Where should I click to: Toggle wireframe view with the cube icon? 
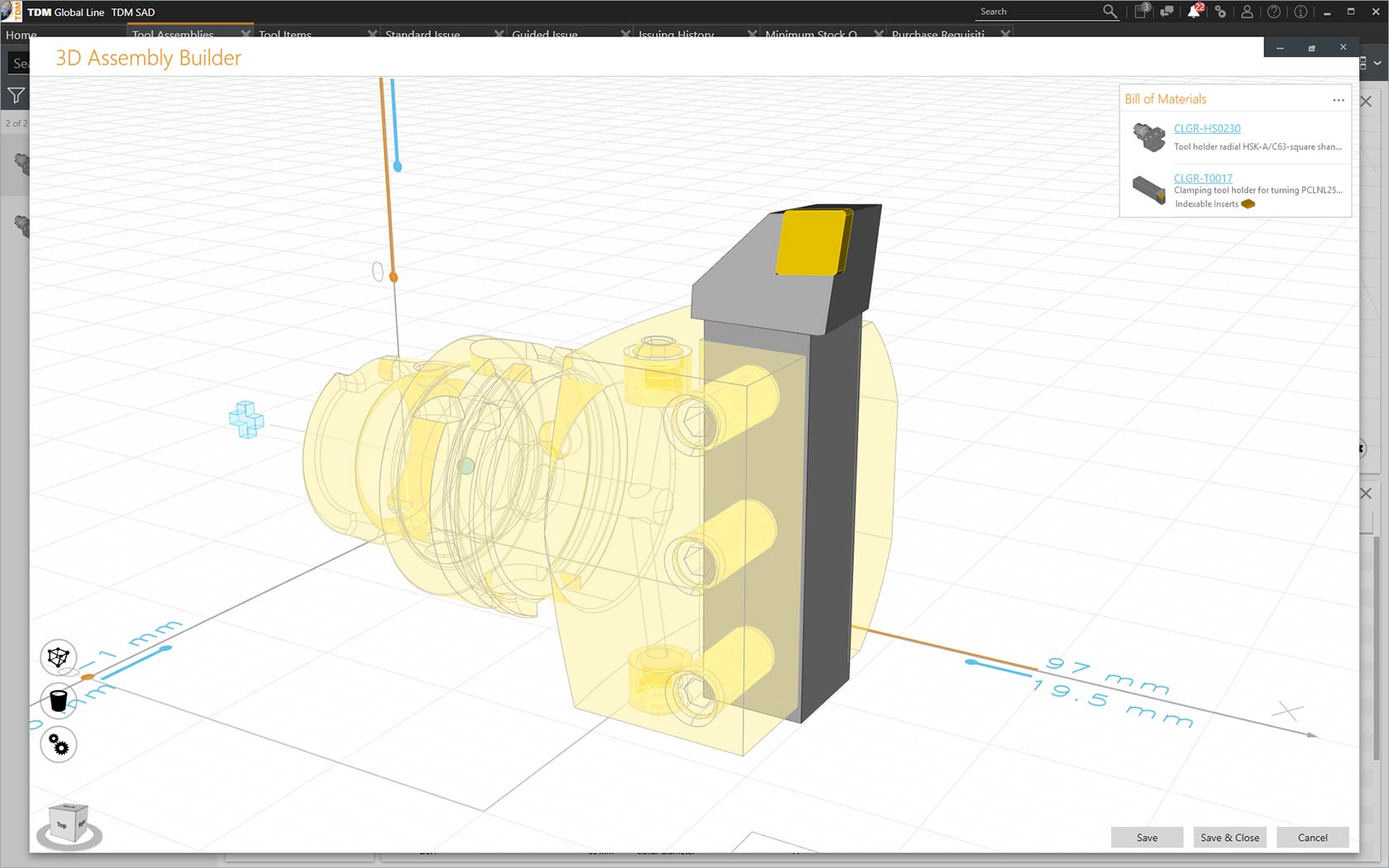point(58,657)
